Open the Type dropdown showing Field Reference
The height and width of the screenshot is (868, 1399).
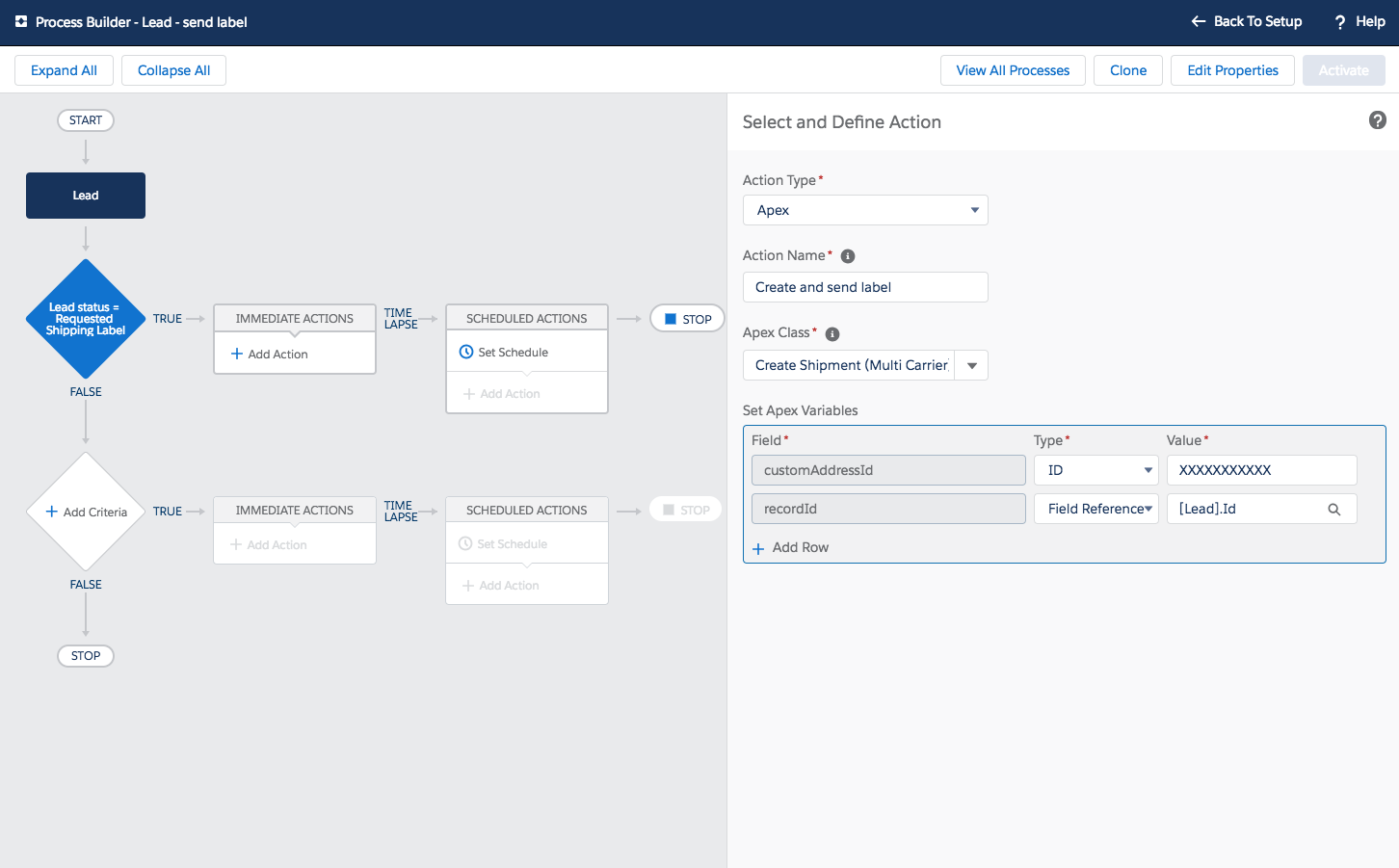coord(1096,509)
